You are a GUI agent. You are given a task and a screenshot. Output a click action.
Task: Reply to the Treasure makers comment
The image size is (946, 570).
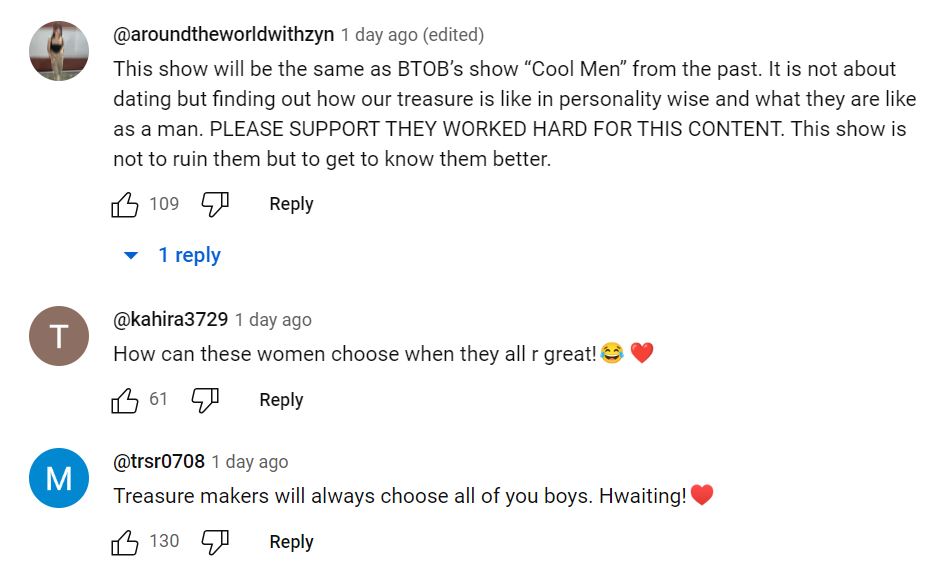pos(291,542)
